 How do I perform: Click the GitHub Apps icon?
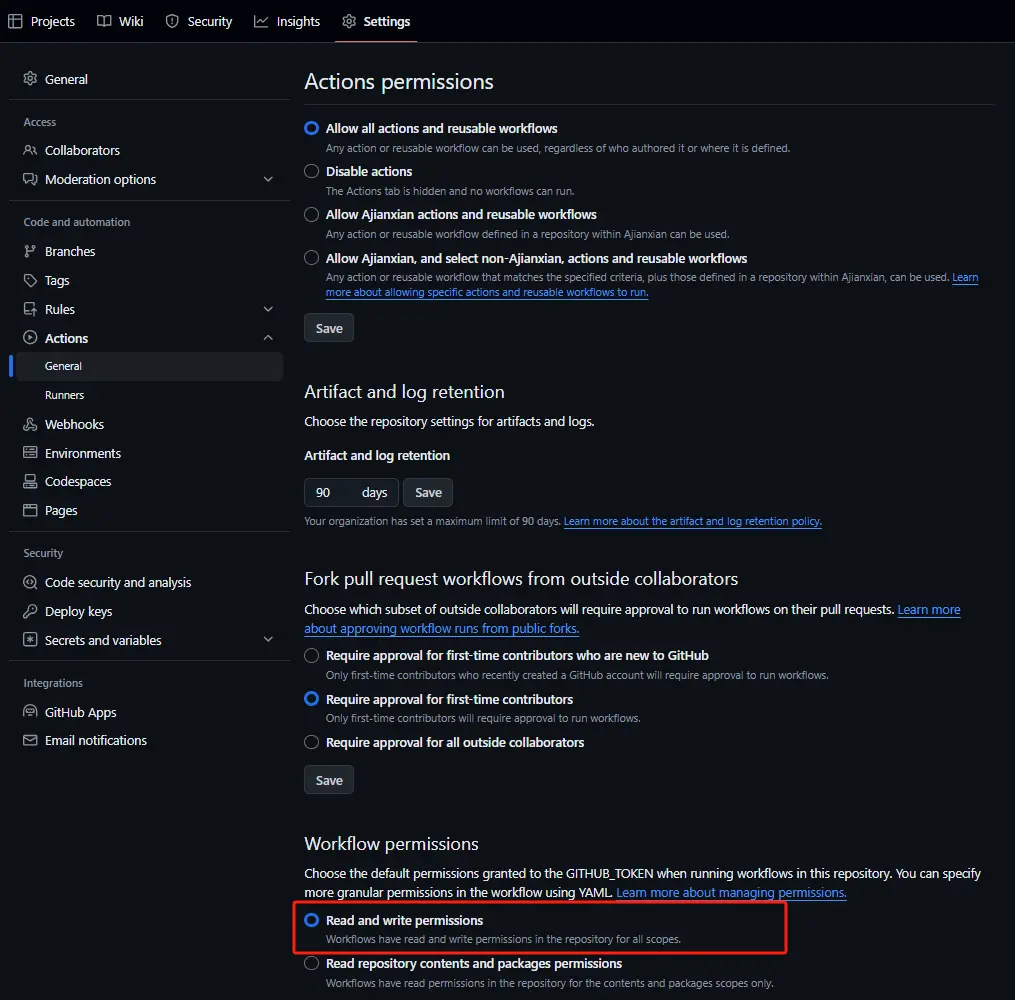(30, 713)
